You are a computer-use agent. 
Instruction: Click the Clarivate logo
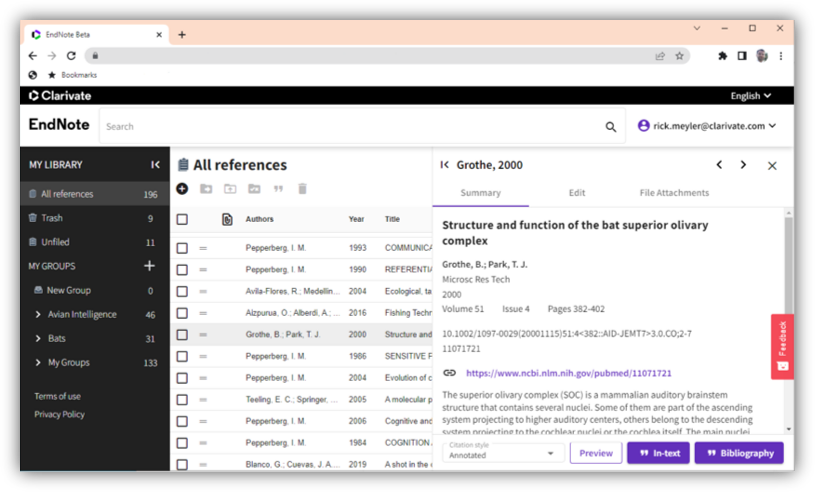pos(60,96)
